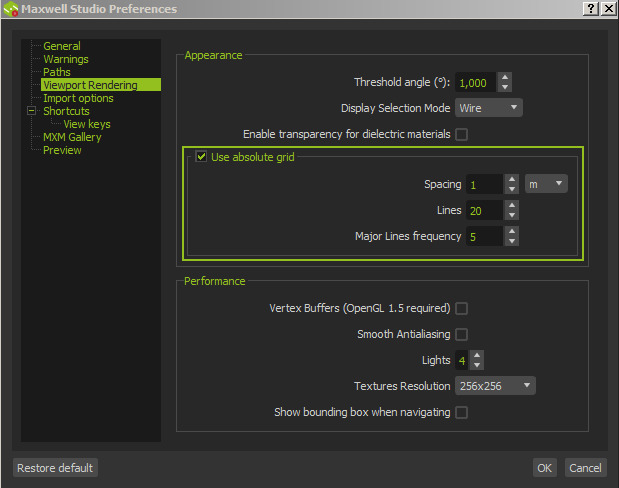Click the help question mark button

click(590, 8)
